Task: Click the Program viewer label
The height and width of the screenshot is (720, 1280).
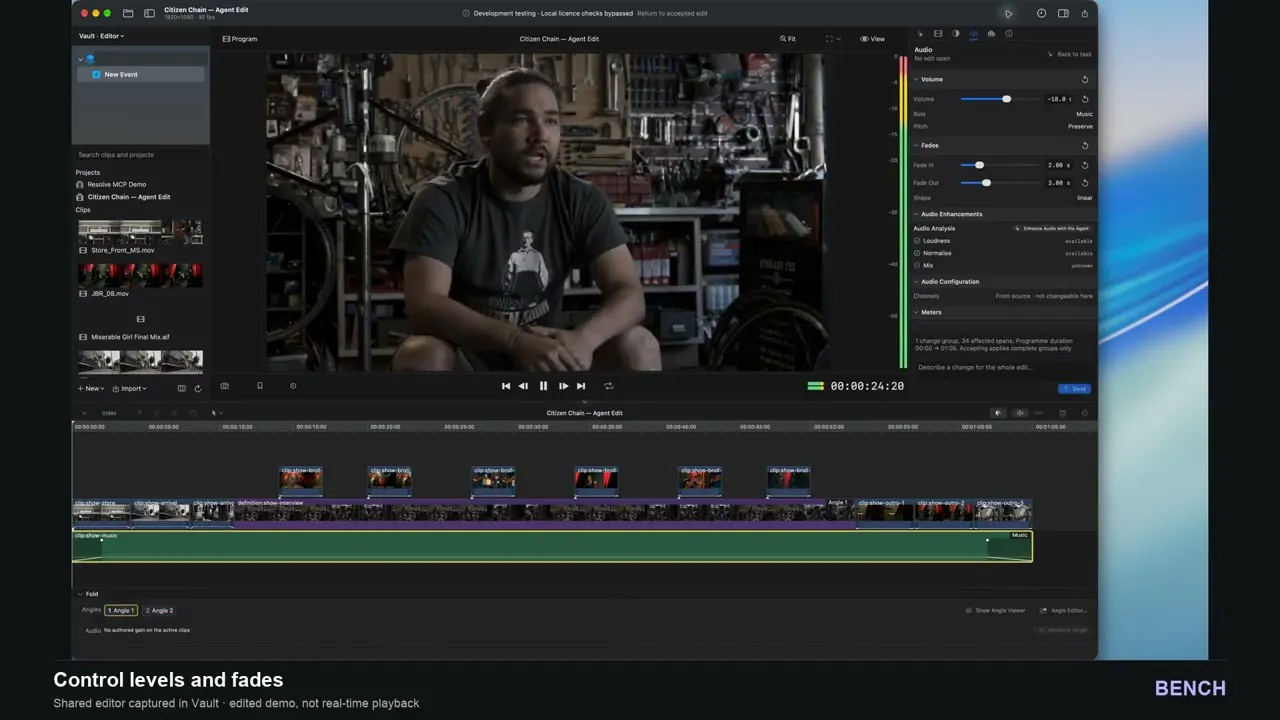Action: click(x=240, y=39)
